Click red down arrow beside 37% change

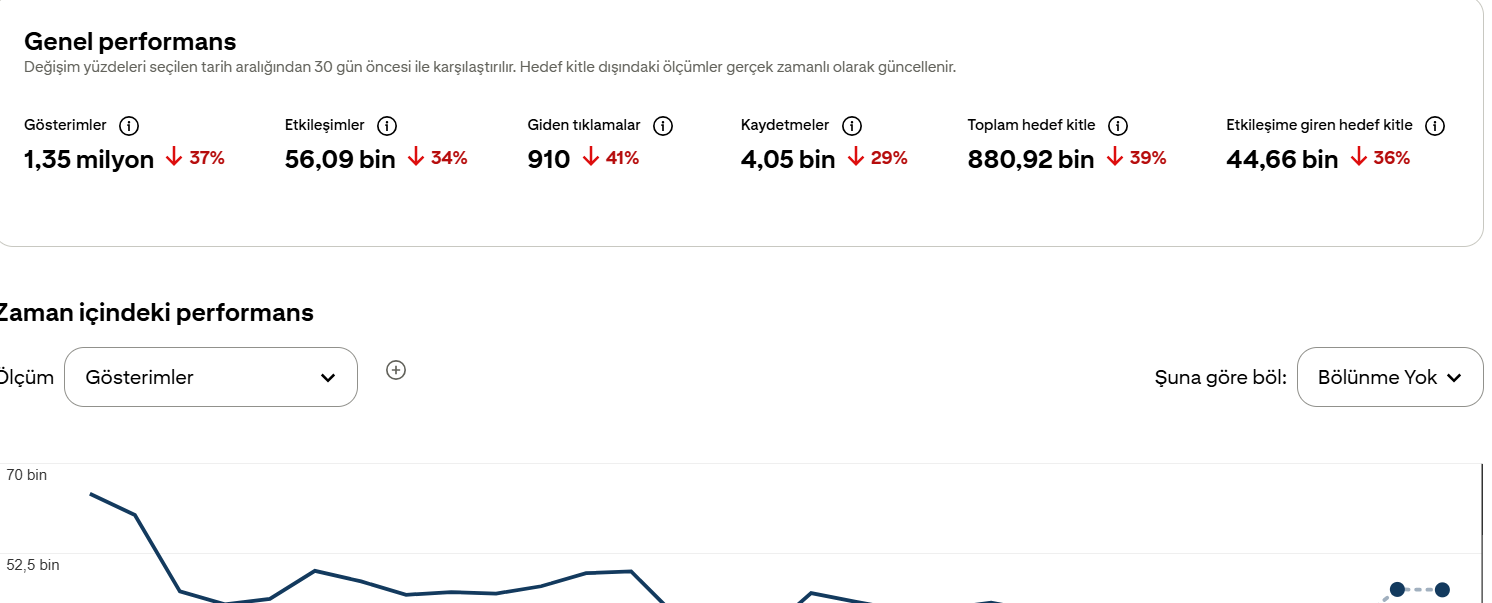(174, 157)
